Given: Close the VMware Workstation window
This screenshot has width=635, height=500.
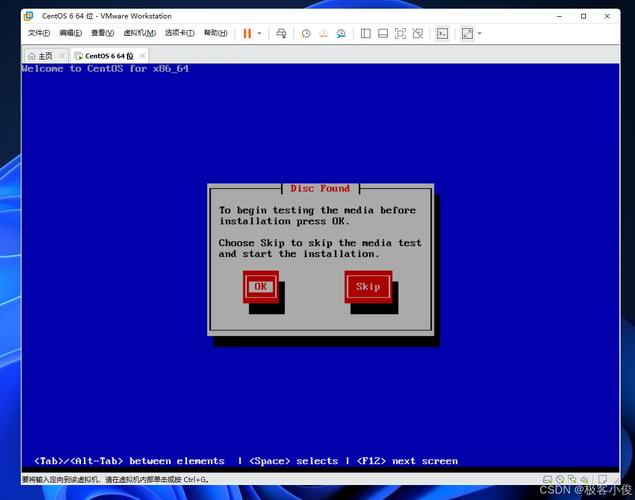Looking at the screenshot, I should point(607,16).
